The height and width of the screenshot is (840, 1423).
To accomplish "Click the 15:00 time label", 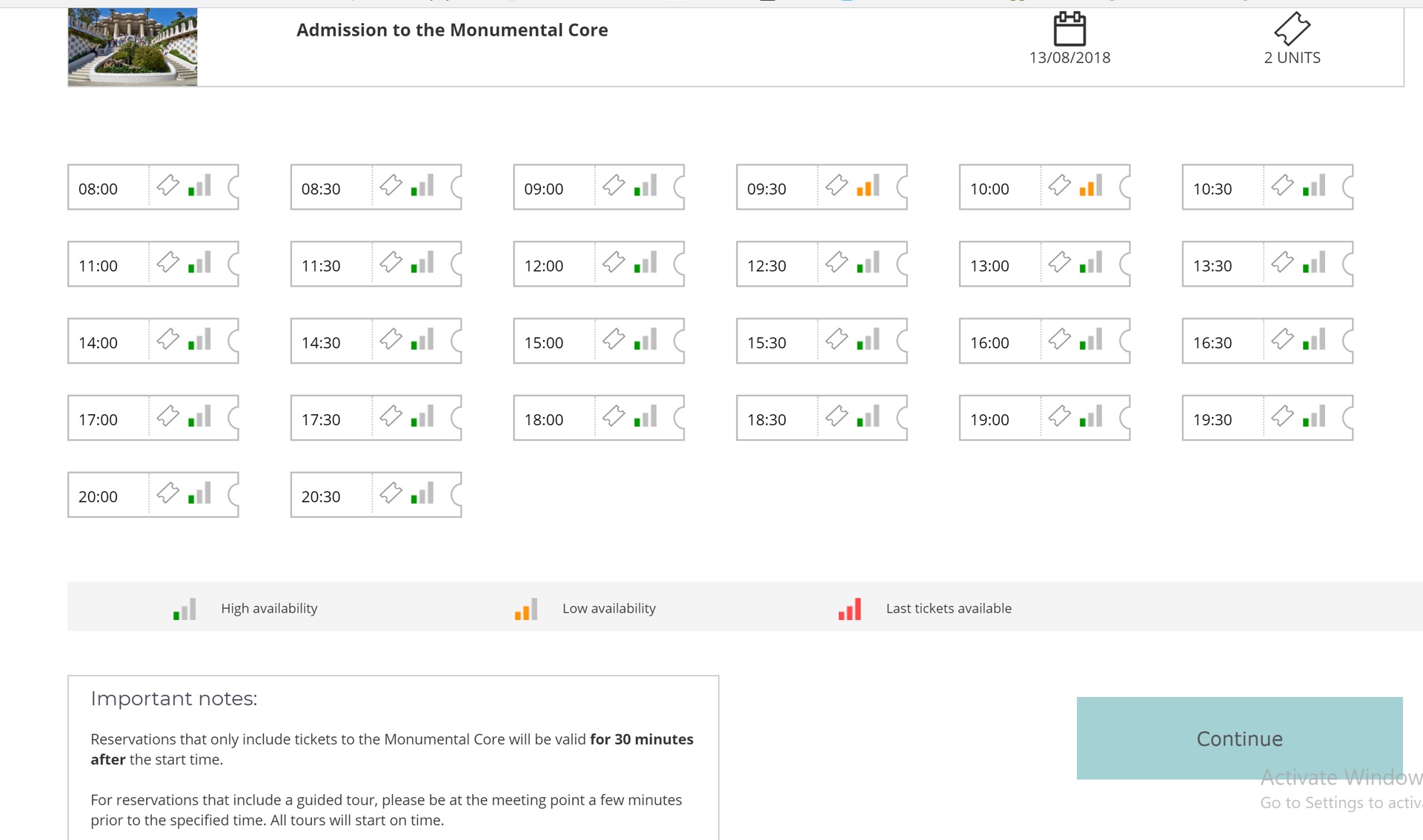I will point(544,343).
